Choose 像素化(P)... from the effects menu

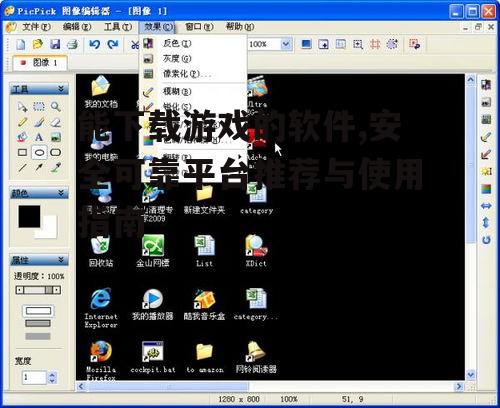coord(193,74)
